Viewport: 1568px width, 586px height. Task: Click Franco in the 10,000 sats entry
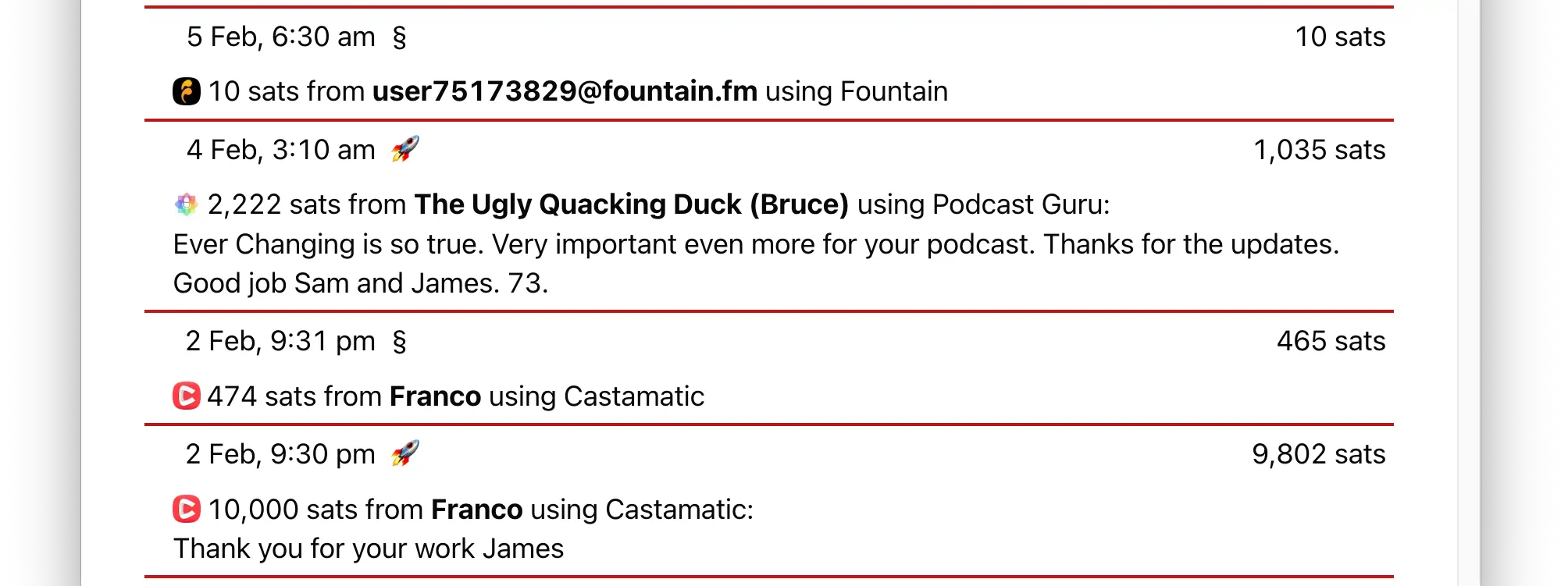(476, 510)
